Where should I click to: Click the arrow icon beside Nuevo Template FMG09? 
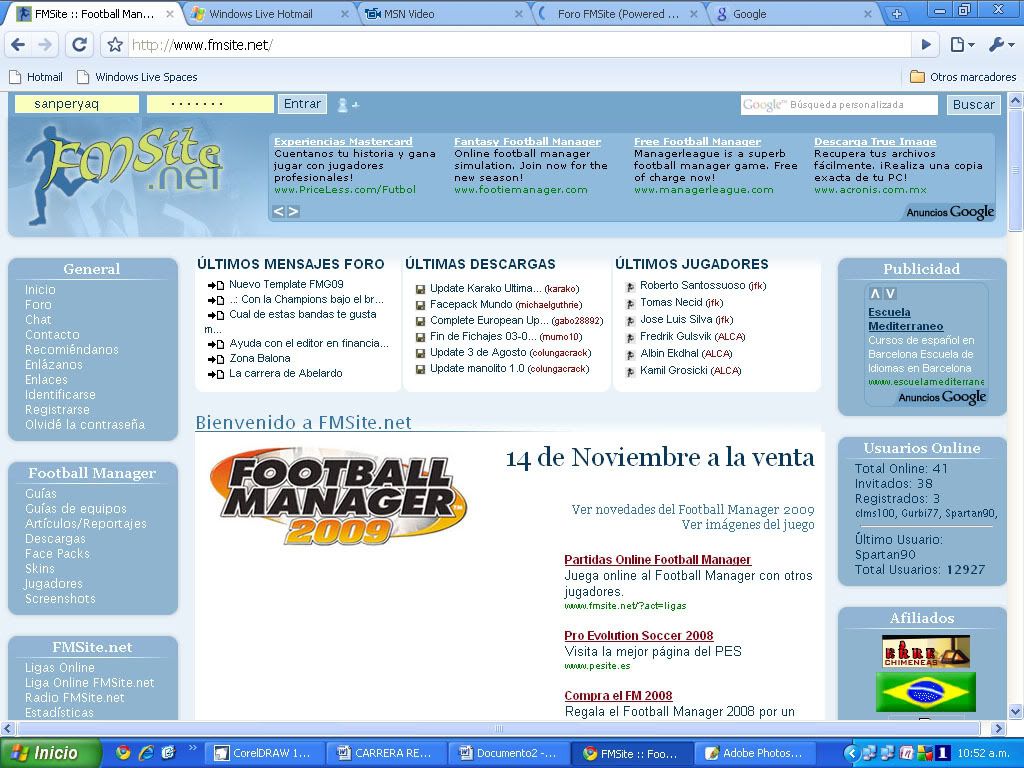(216, 285)
